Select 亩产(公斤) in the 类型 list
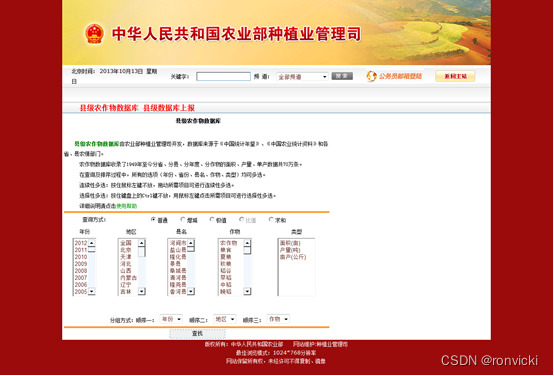 pyautogui.click(x=293, y=257)
